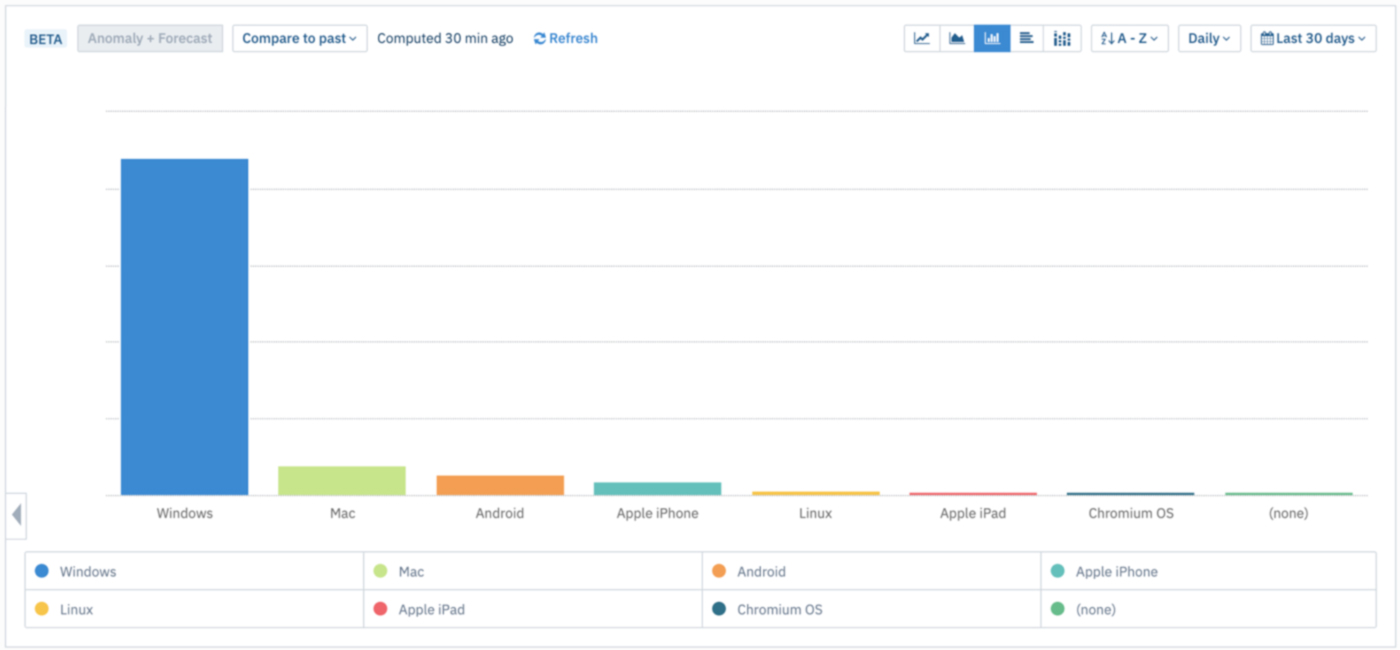The width and height of the screenshot is (1400, 650).
Task: Click the light green Mac bar
Action: (342, 481)
